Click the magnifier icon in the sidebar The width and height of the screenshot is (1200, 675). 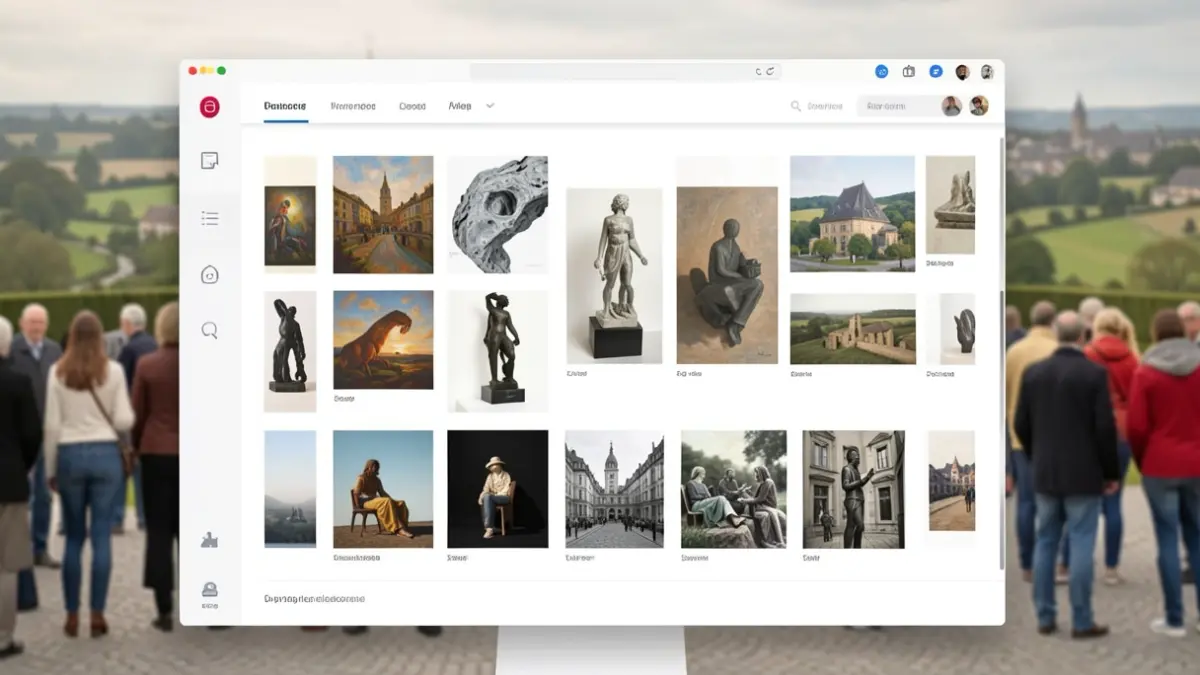point(209,330)
